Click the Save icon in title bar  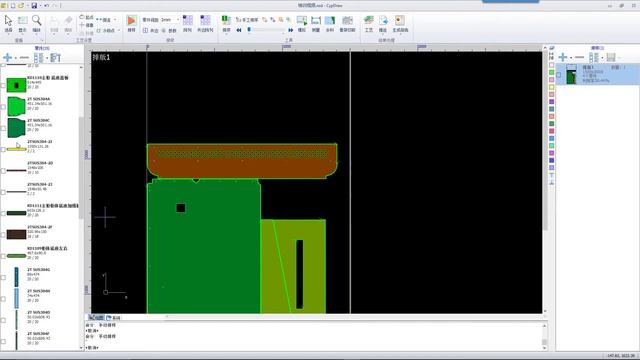pyautogui.click(x=34, y=5)
